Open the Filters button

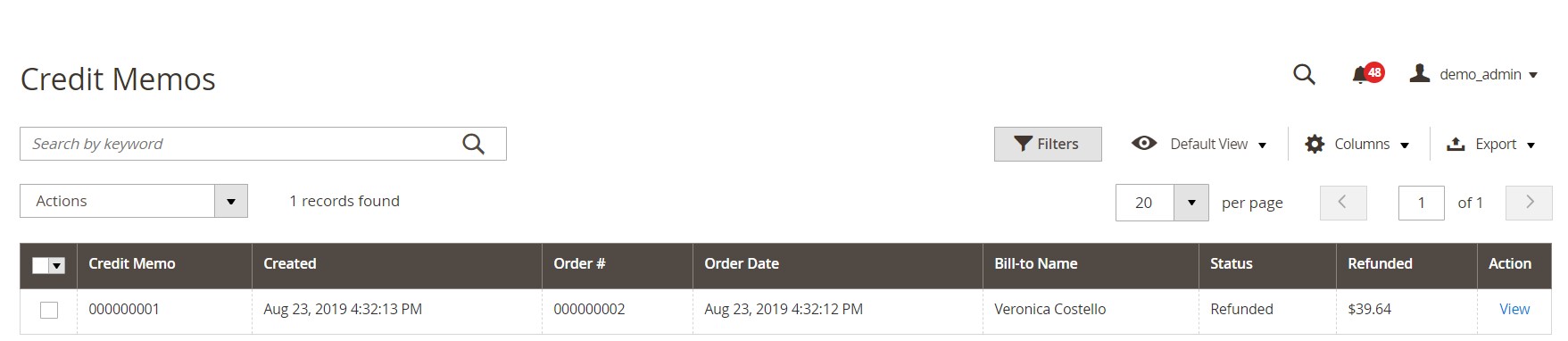coord(1048,144)
